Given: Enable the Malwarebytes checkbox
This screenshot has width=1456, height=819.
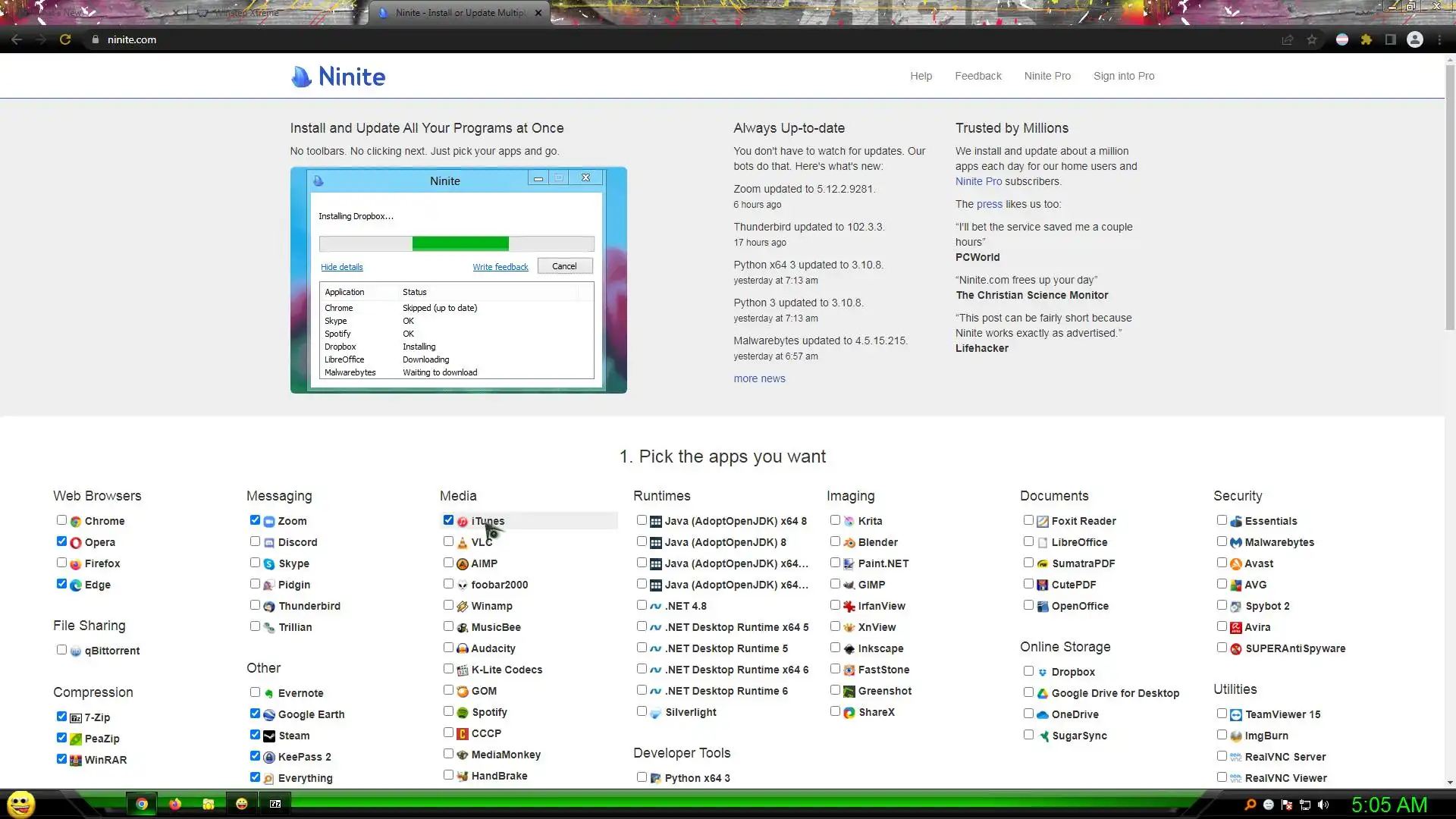Looking at the screenshot, I should coord(1222,541).
